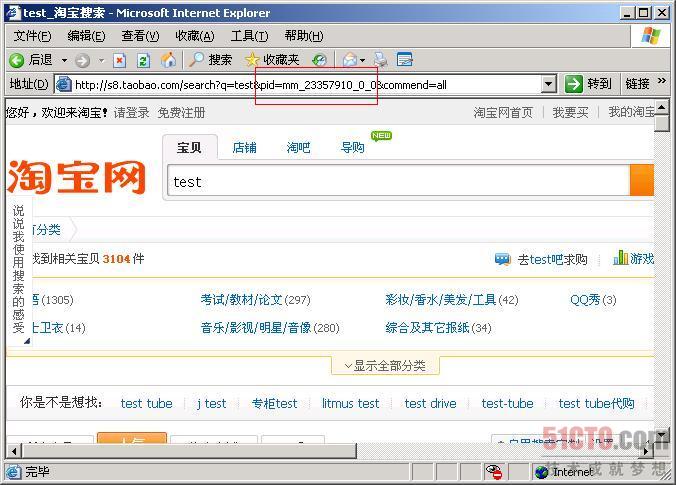Click the test tube代购 suggestion link

pos(596,404)
